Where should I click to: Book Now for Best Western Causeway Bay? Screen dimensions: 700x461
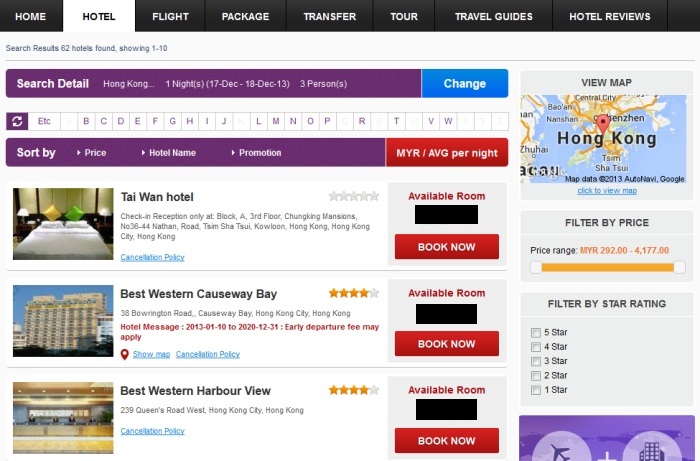click(x=446, y=344)
